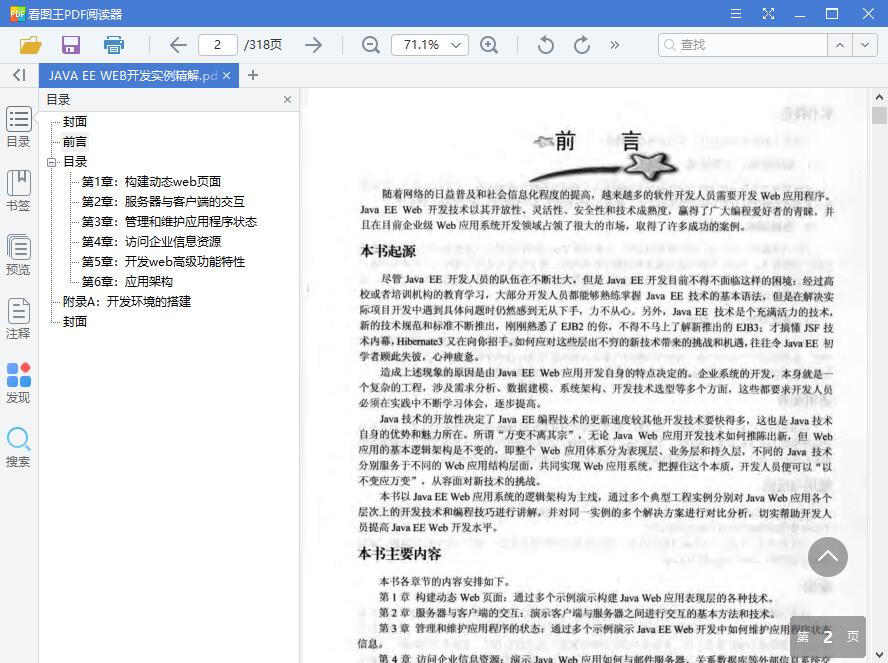Switch to JAVA EE WEB开发实例精解 tab
The width and height of the screenshot is (888, 663).
133,75
